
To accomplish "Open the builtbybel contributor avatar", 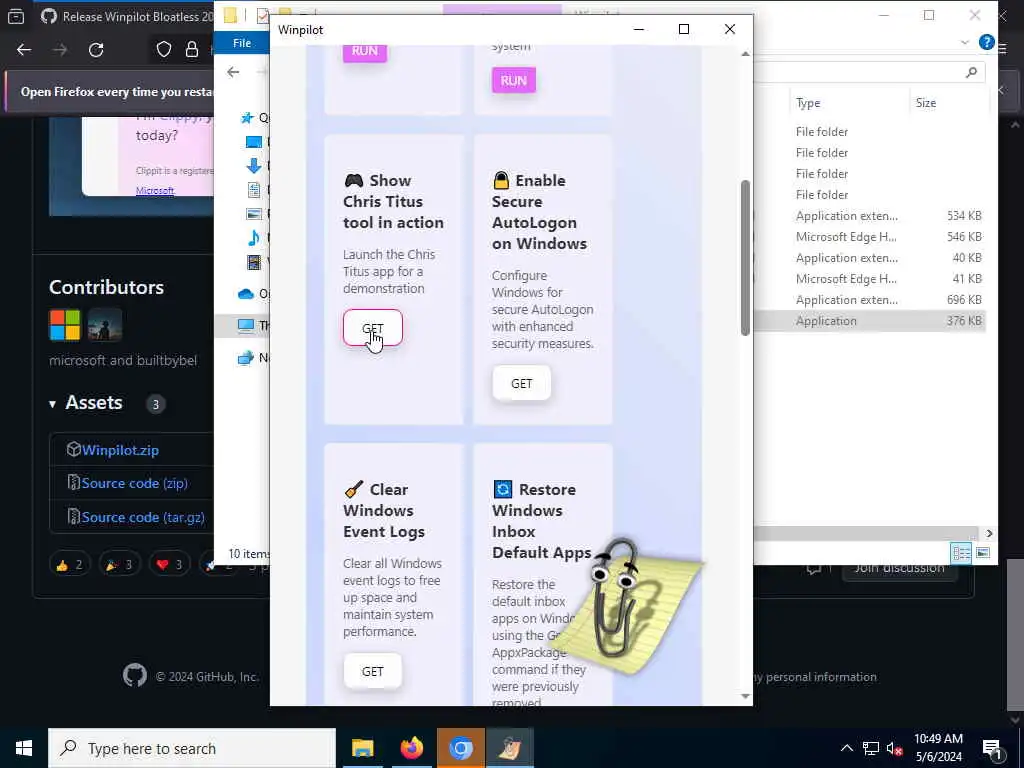I will [104, 325].
